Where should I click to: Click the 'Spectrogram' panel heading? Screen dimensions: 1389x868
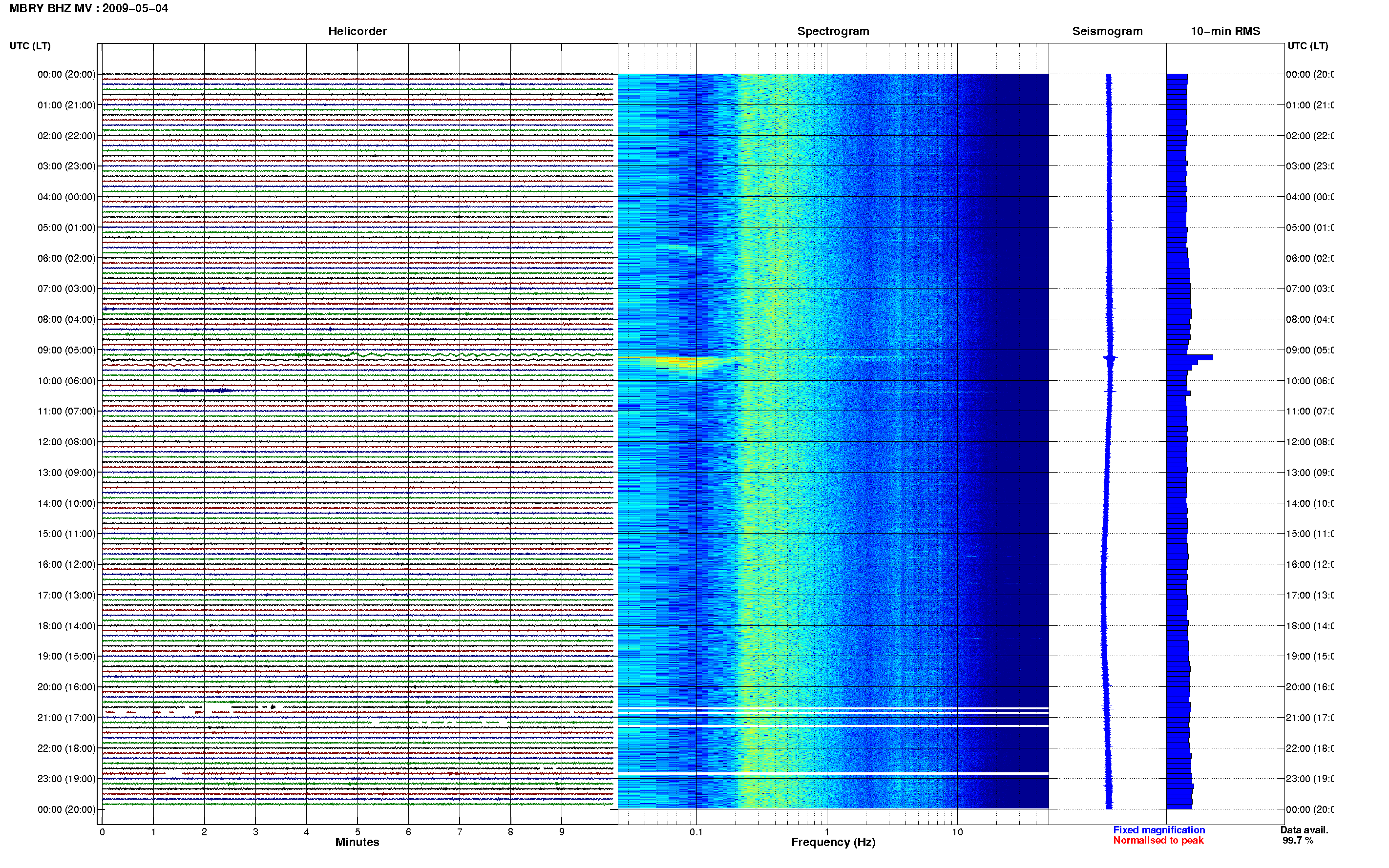click(833, 31)
